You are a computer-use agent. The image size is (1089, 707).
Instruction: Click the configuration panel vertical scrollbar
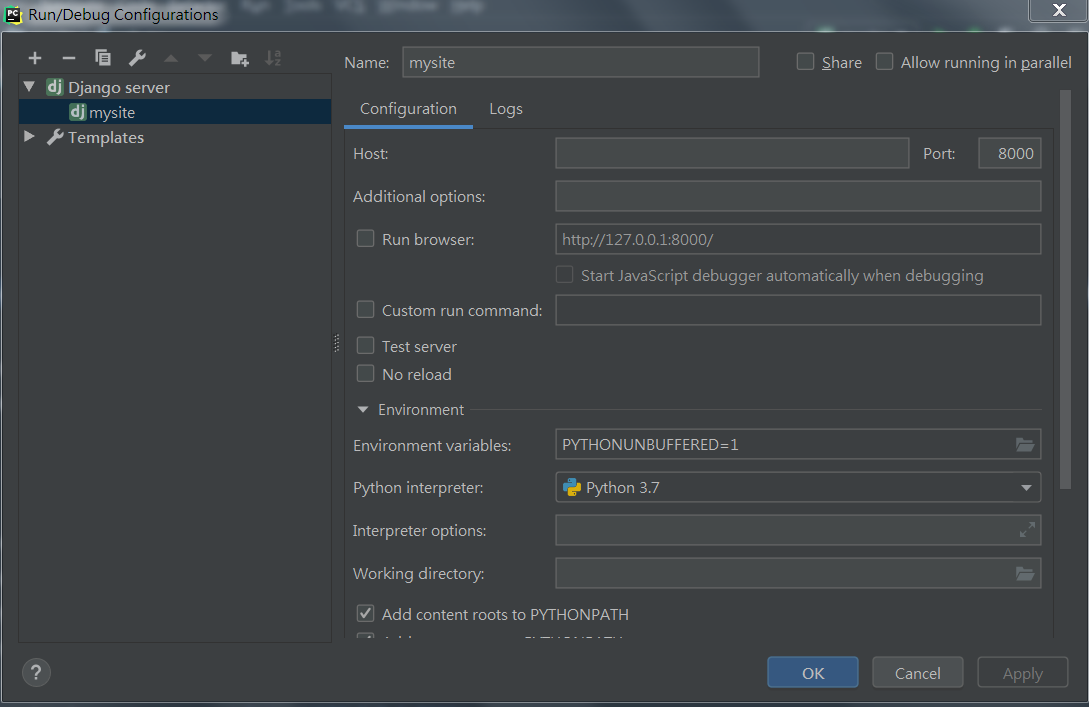tap(1065, 290)
